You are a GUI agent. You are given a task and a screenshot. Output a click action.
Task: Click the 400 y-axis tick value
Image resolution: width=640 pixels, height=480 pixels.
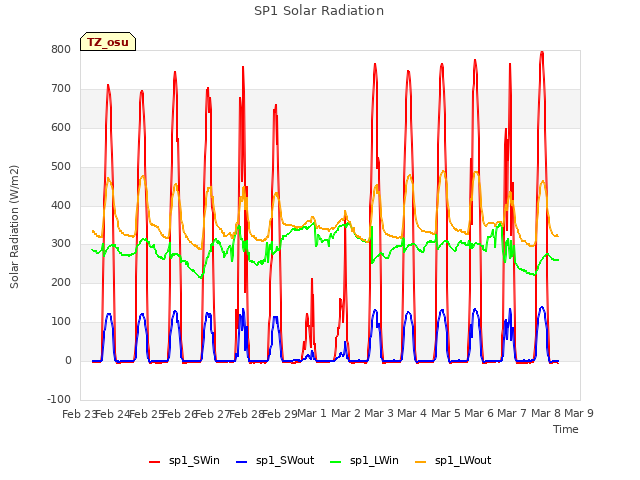coord(61,205)
